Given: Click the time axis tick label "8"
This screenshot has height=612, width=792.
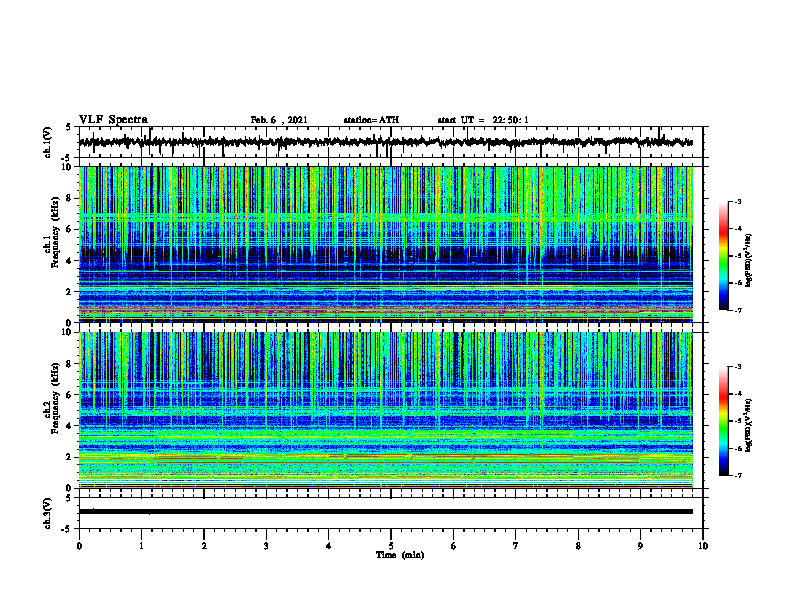Looking at the screenshot, I should coord(578,546).
